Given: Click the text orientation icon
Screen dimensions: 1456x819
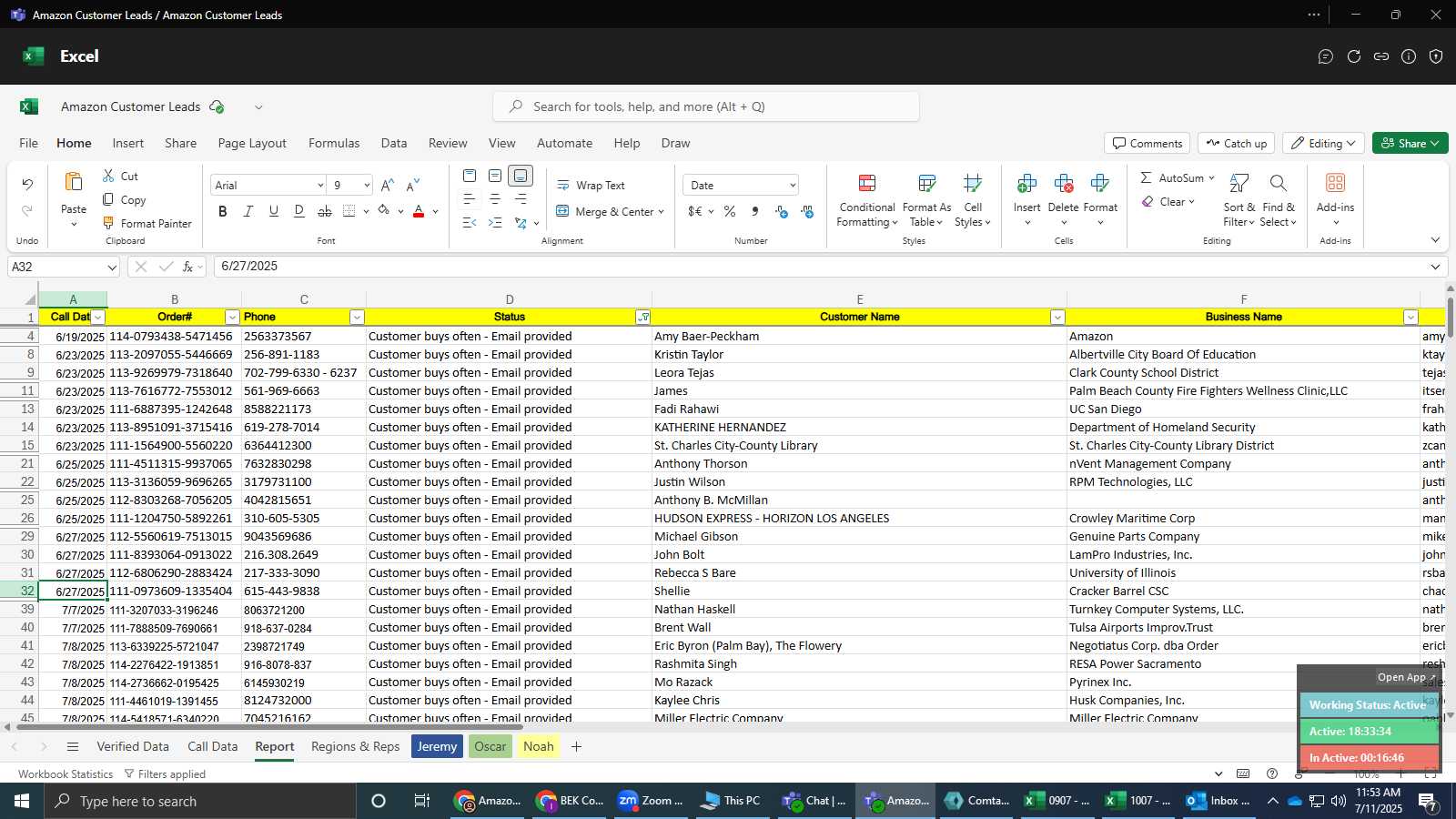Looking at the screenshot, I should tap(521, 223).
